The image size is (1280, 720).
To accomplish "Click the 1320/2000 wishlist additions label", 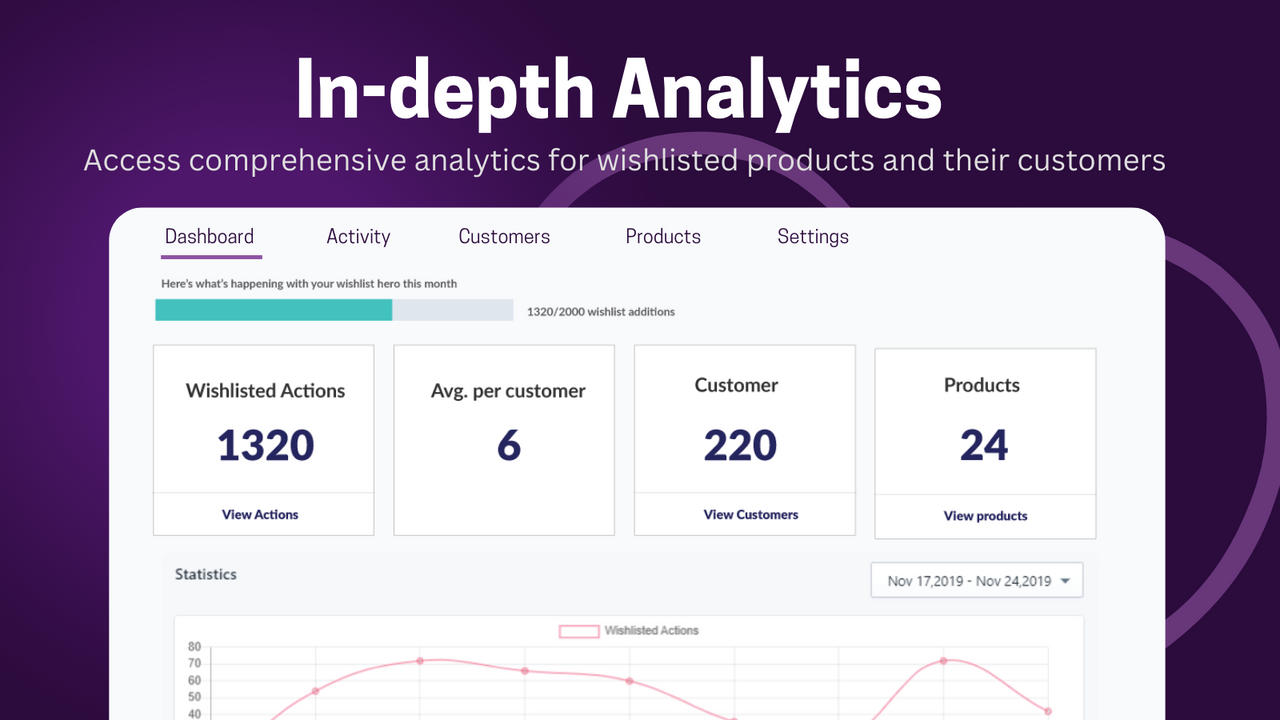I will coord(599,311).
